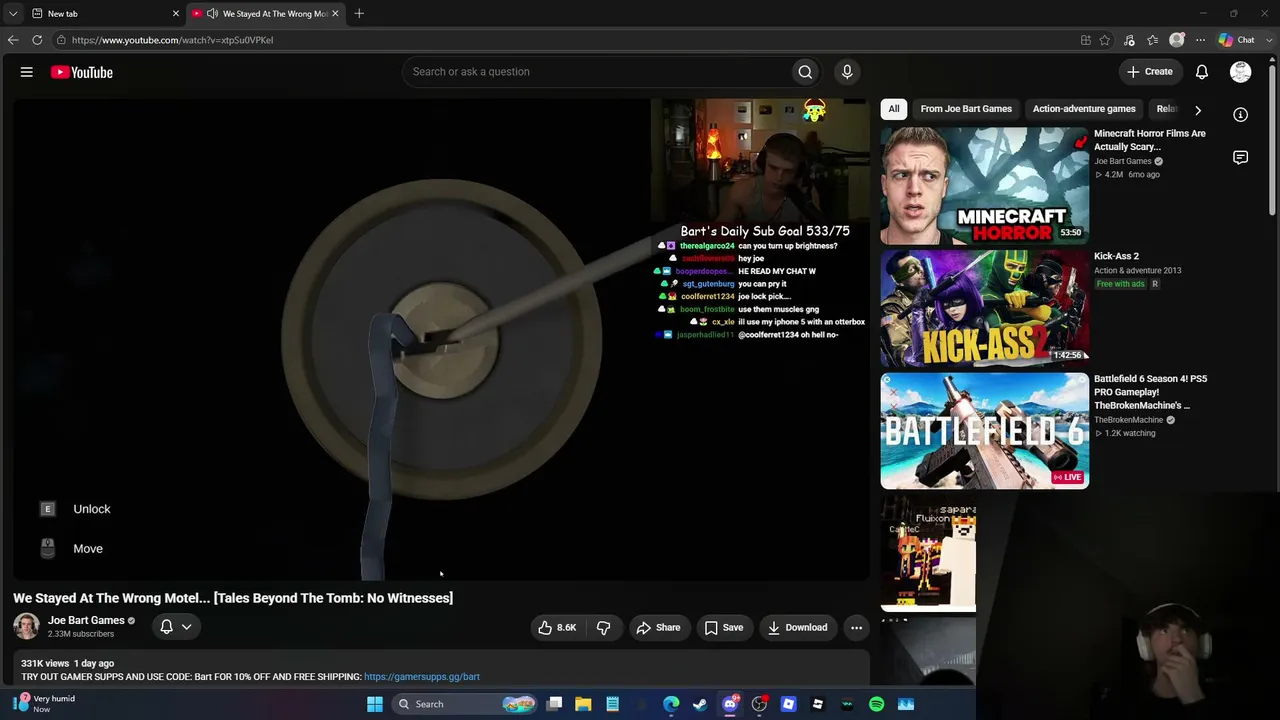This screenshot has height=720, width=1280.
Task: Expand the Copilot Chat dropdown arrow
Action: pyautogui.click(x=1267, y=40)
